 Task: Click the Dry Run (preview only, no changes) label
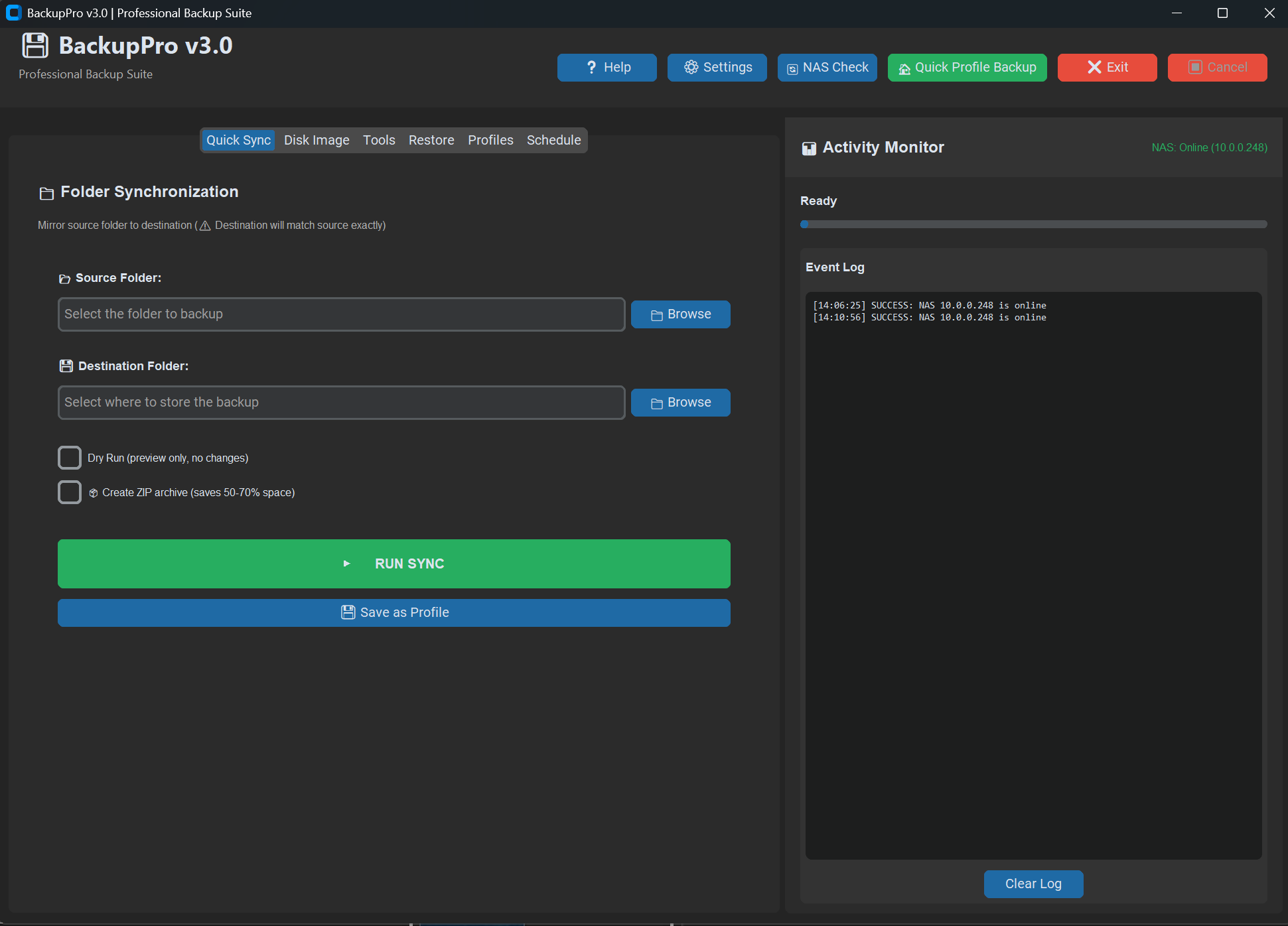(168, 458)
